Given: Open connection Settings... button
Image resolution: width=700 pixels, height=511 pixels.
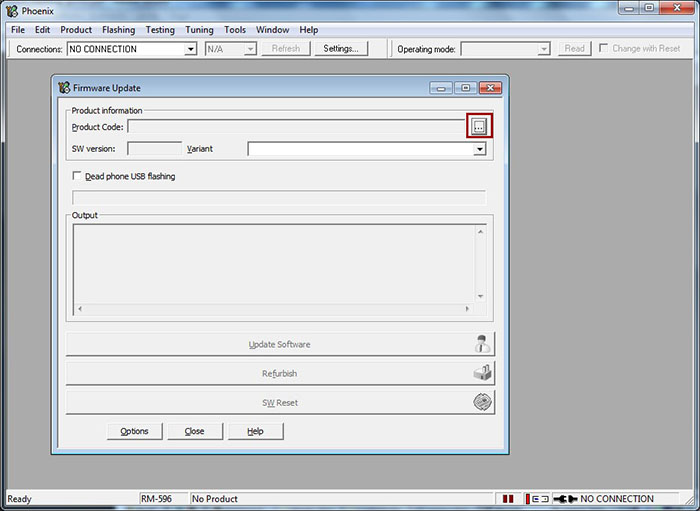Looking at the screenshot, I should [341, 49].
